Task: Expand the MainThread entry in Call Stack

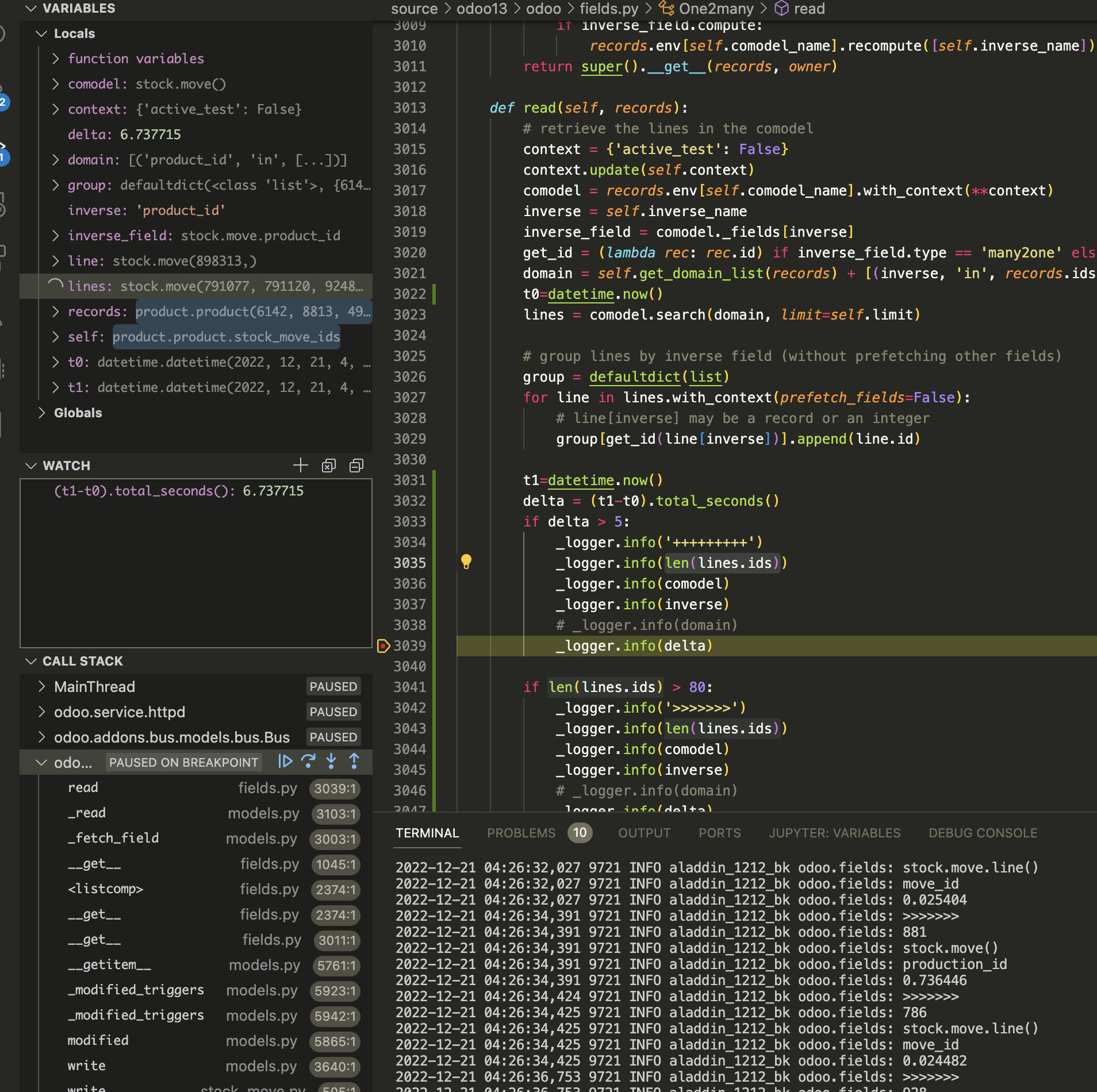Action: tap(42, 686)
